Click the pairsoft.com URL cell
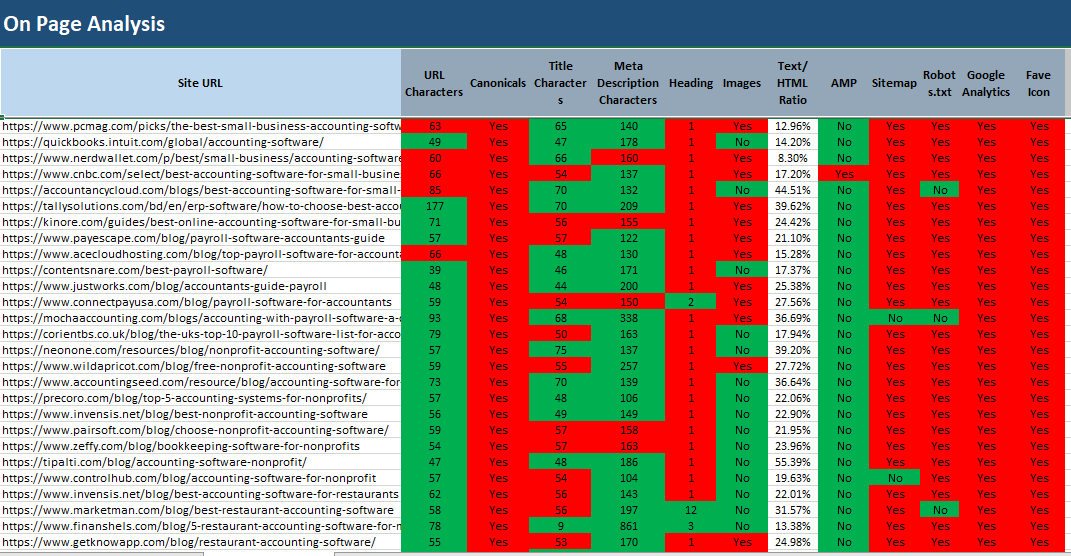The height and width of the screenshot is (556, 1071). pyautogui.click(x=201, y=430)
